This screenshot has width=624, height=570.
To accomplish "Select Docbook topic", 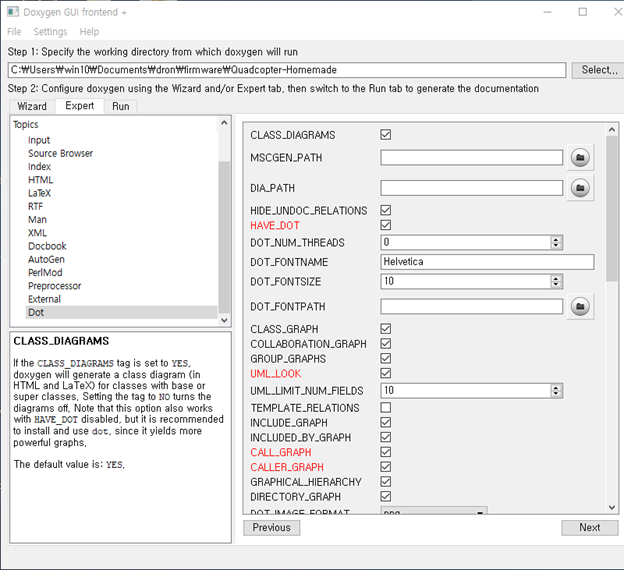I will coord(47,246).
